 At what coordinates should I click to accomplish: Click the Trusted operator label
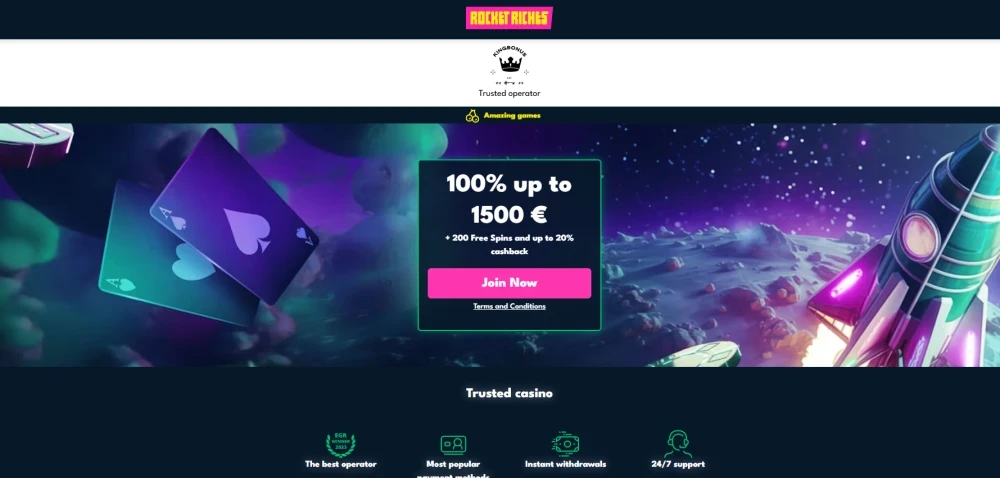pyautogui.click(x=510, y=94)
